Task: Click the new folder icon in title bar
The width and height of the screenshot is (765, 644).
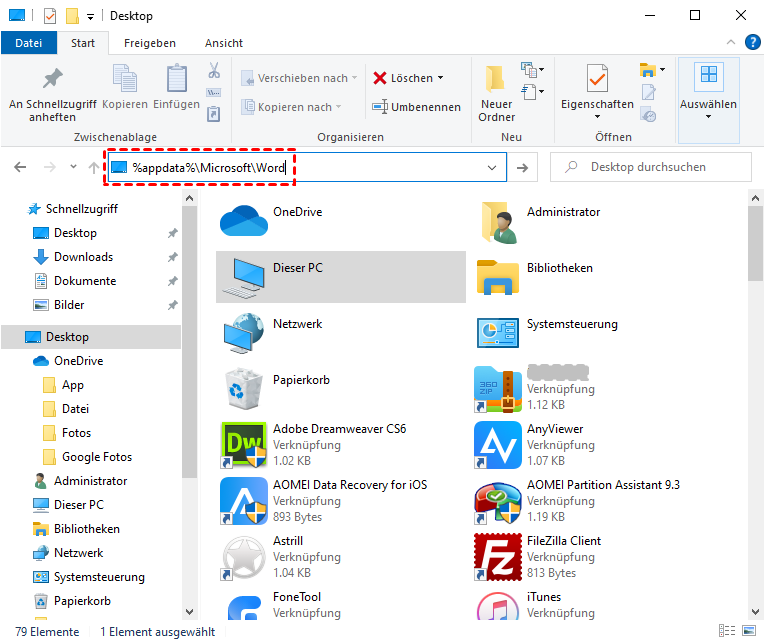Action: coord(72,16)
